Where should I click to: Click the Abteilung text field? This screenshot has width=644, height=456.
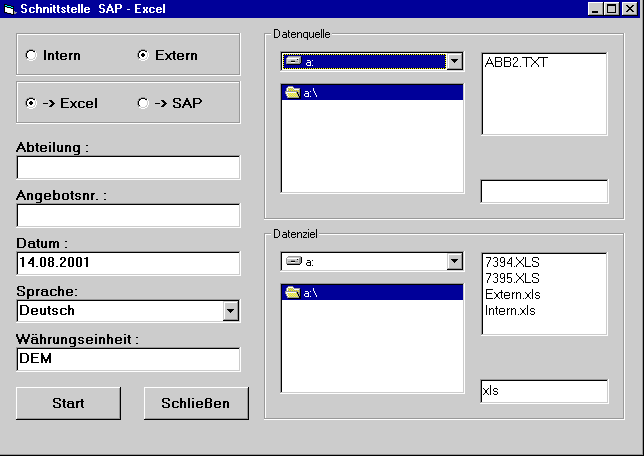pyautogui.click(x=128, y=168)
